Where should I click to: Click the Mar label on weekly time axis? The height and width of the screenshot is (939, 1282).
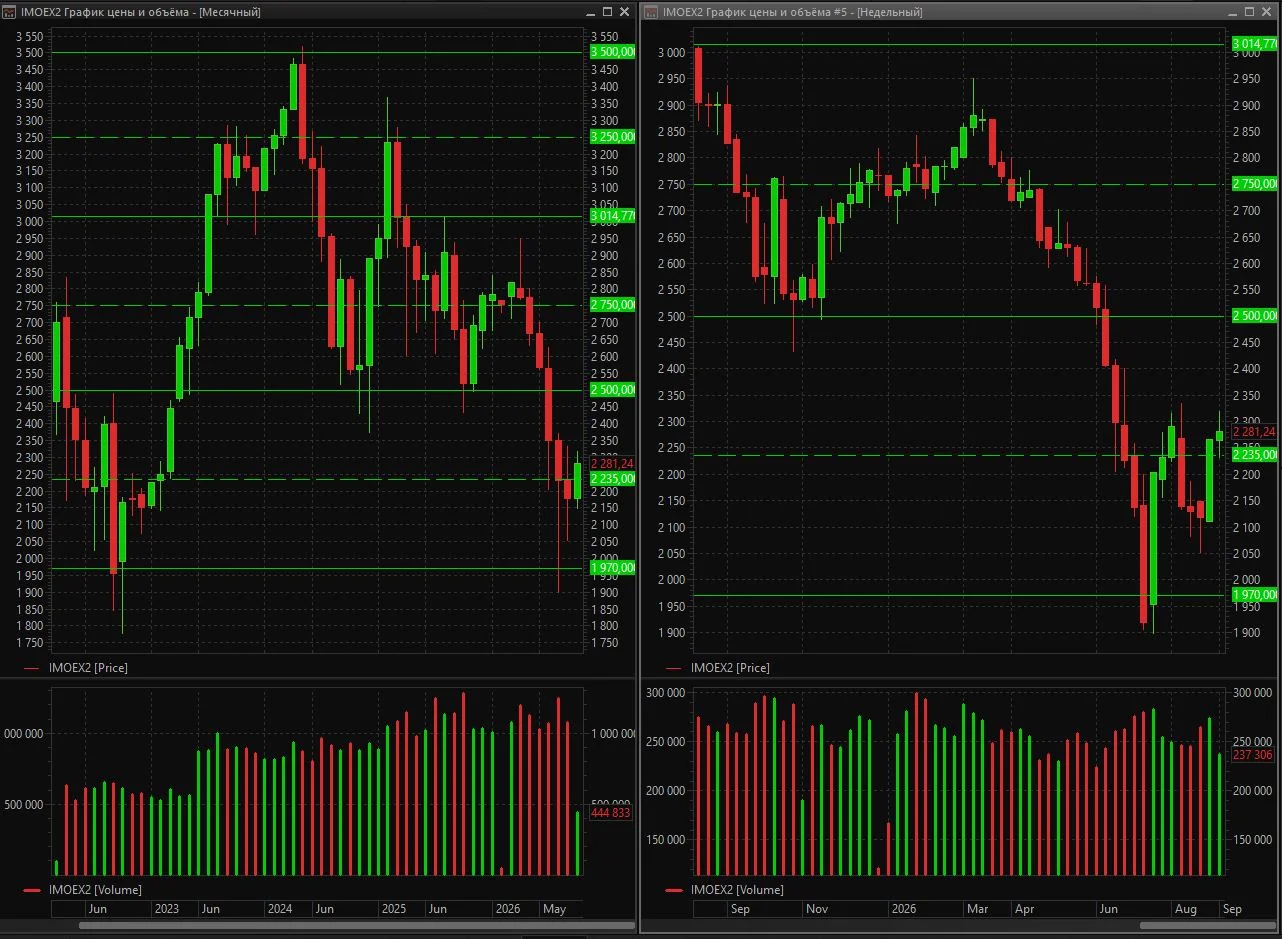(976, 909)
